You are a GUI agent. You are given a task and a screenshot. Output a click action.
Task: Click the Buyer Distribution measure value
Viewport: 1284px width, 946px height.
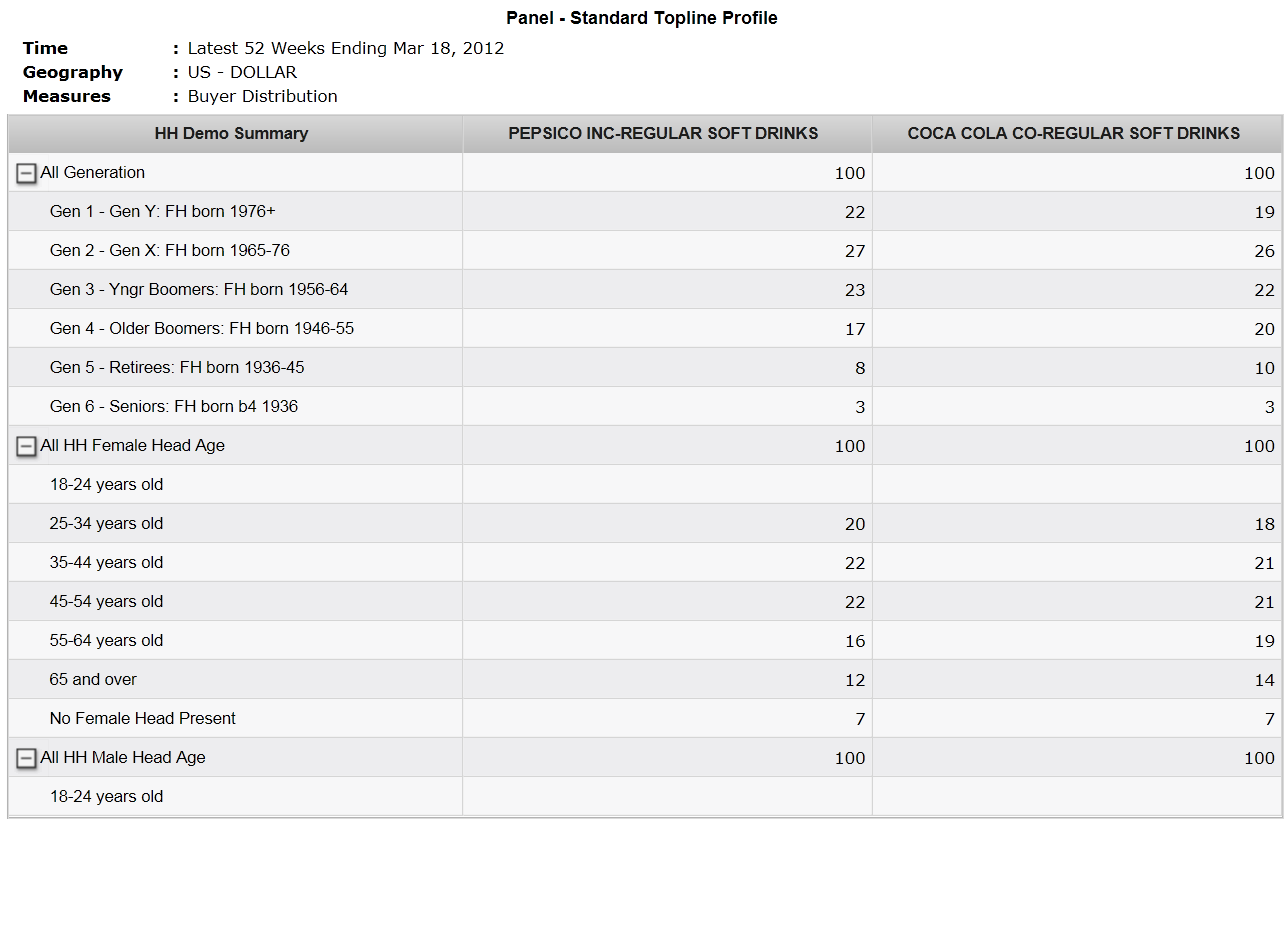[263, 96]
